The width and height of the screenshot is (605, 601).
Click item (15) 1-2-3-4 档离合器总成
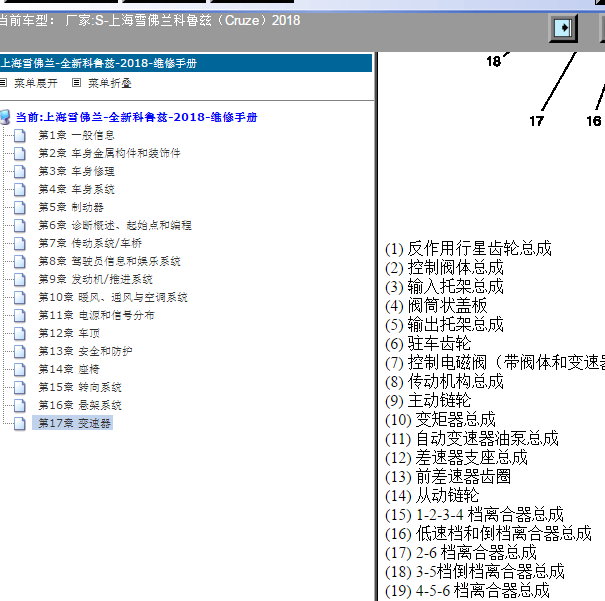tap(475, 515)
